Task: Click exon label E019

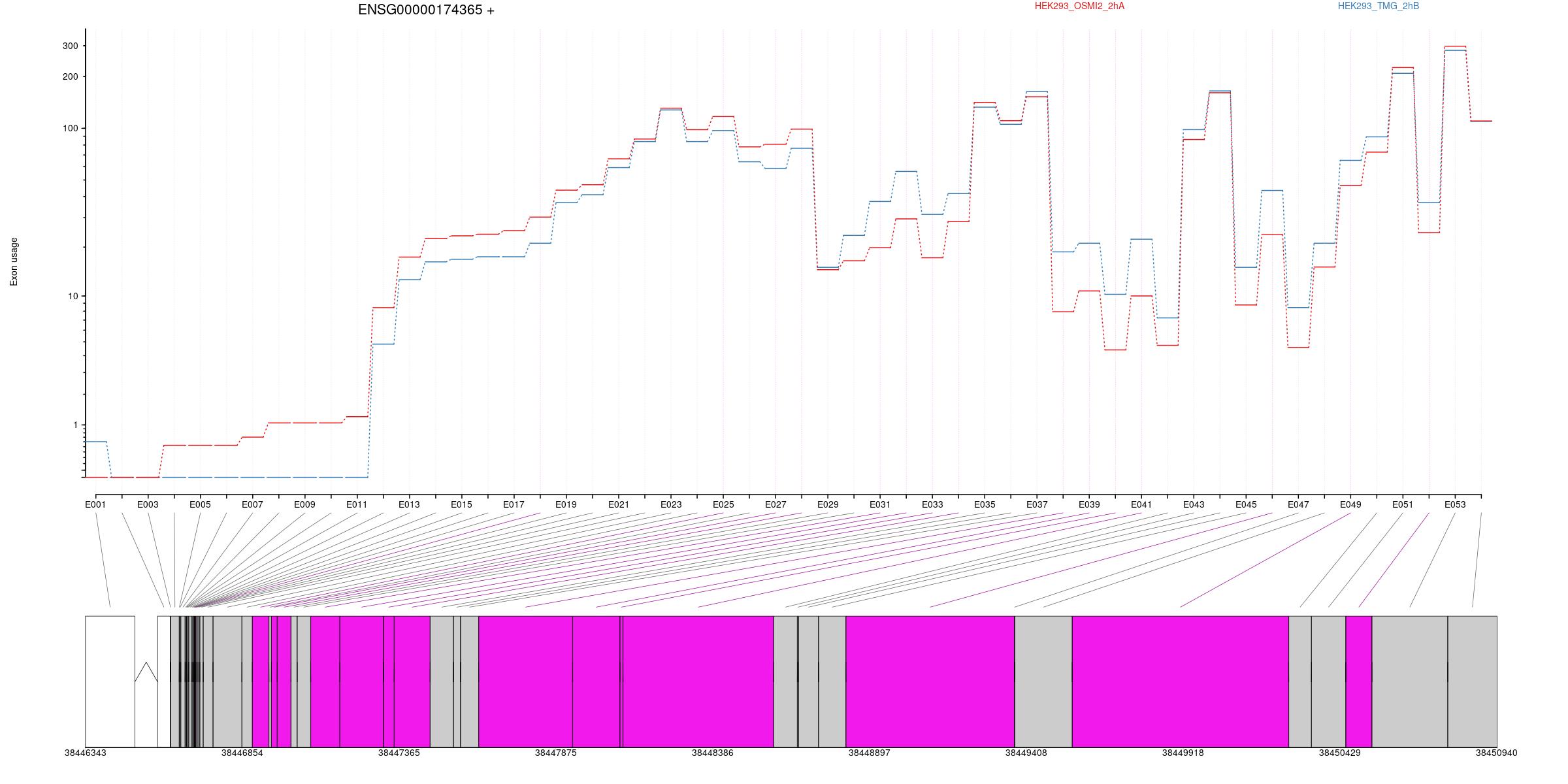Action: coord(566,504)
